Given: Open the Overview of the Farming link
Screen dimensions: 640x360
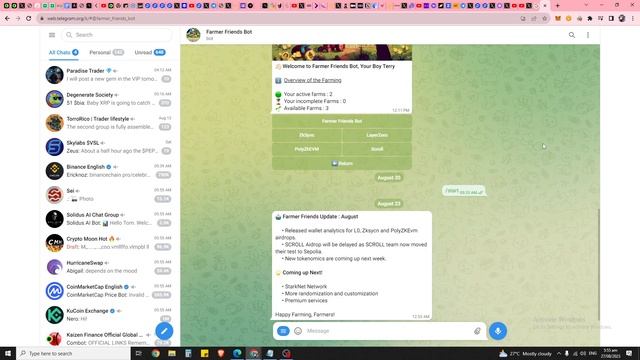Looking at the screenshot, I should (312, 80).
